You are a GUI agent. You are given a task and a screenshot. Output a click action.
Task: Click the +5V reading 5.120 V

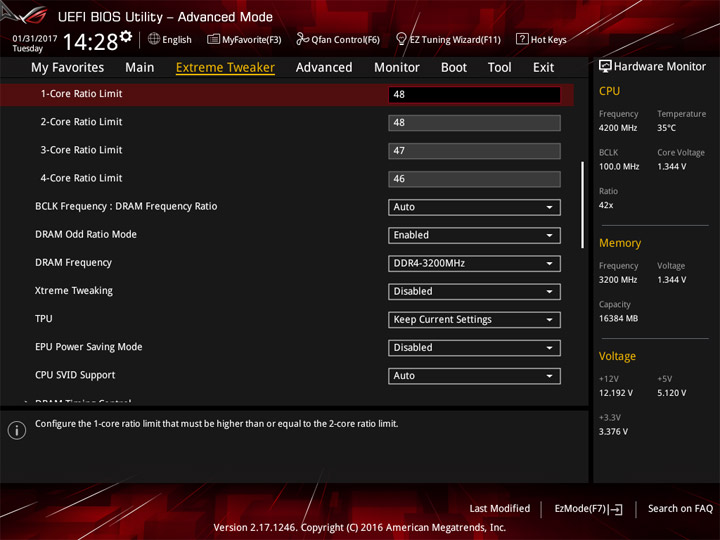point(671,393)
